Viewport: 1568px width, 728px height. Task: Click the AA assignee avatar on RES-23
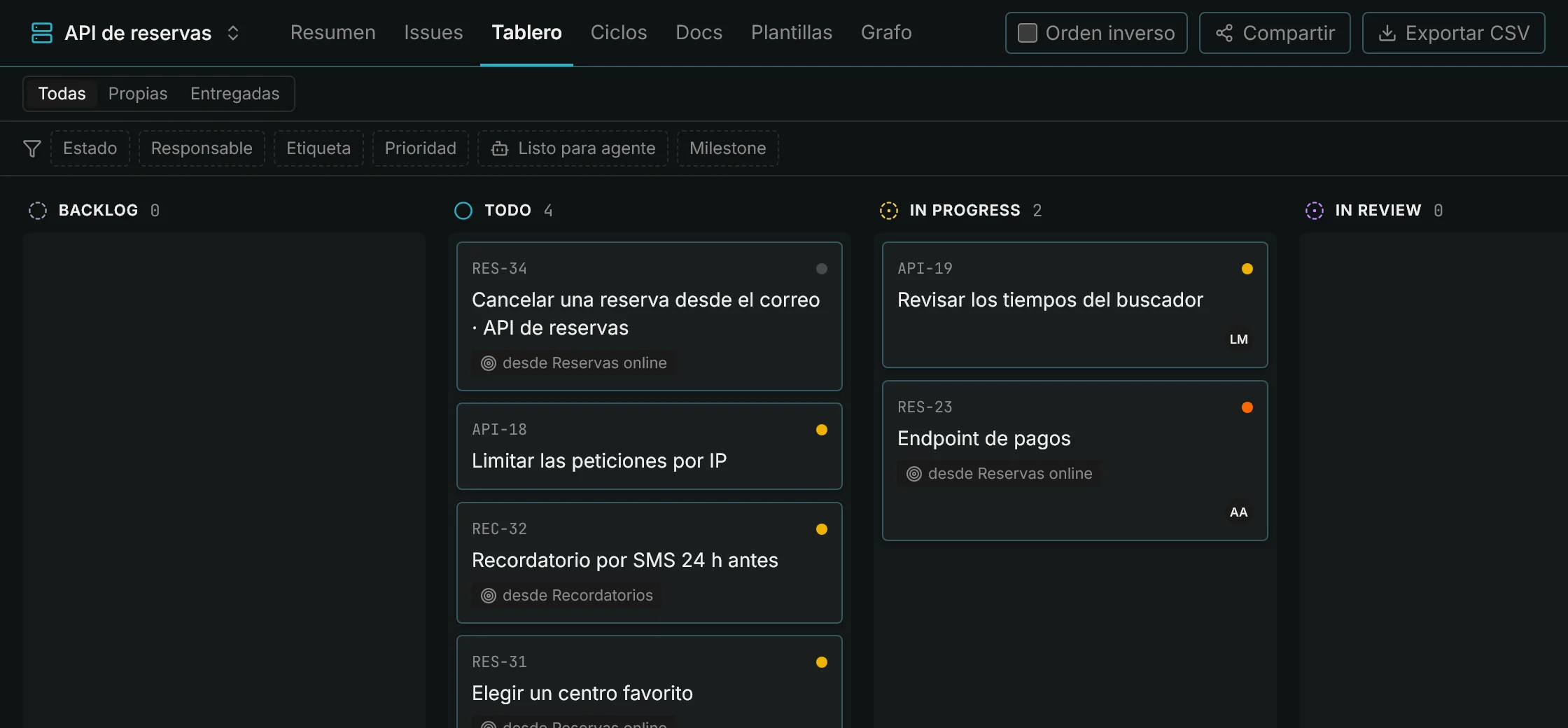pos(1239,512)
